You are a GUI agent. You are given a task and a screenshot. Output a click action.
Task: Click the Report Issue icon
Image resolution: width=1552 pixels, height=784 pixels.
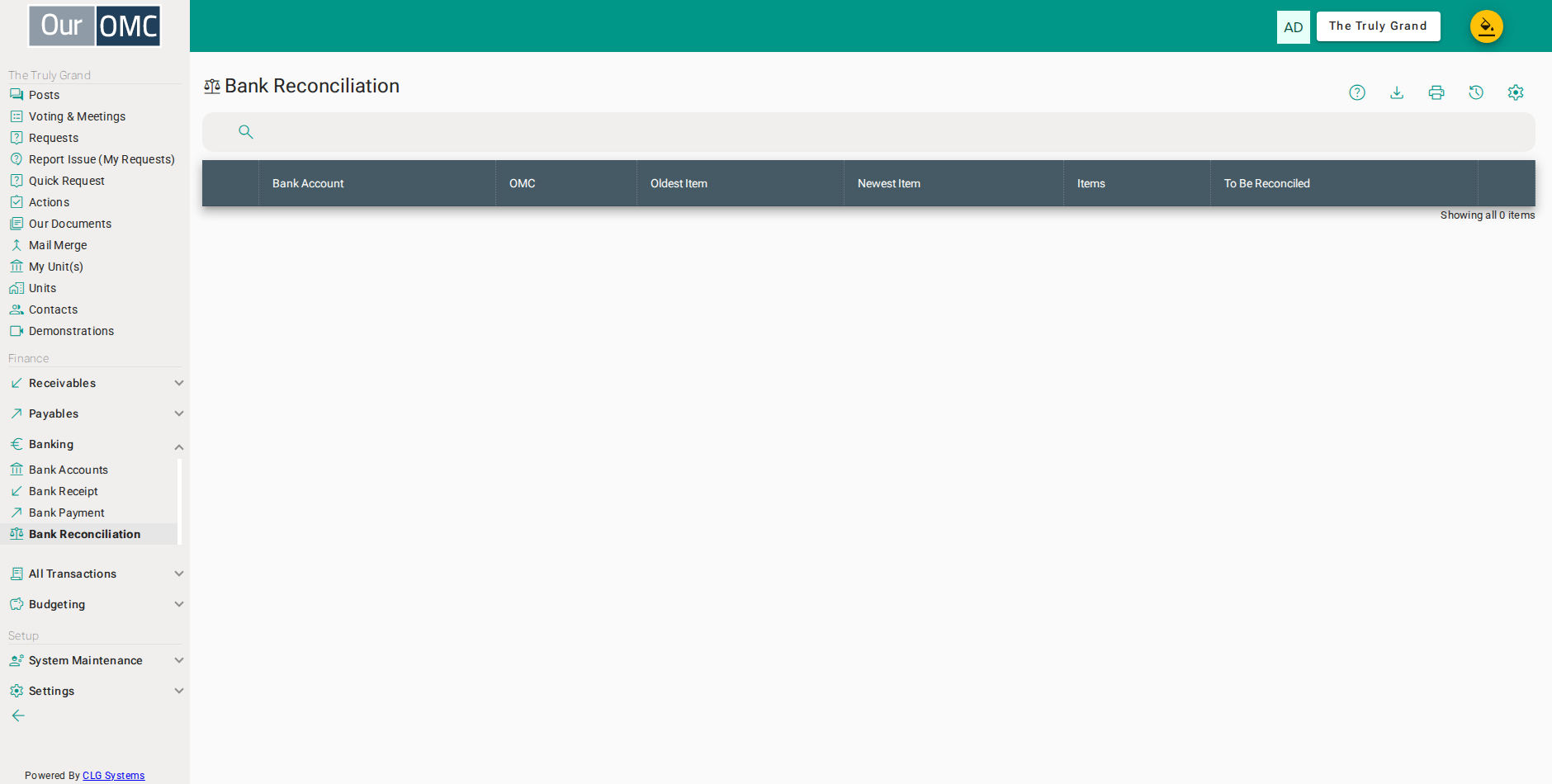coord(17,159)
